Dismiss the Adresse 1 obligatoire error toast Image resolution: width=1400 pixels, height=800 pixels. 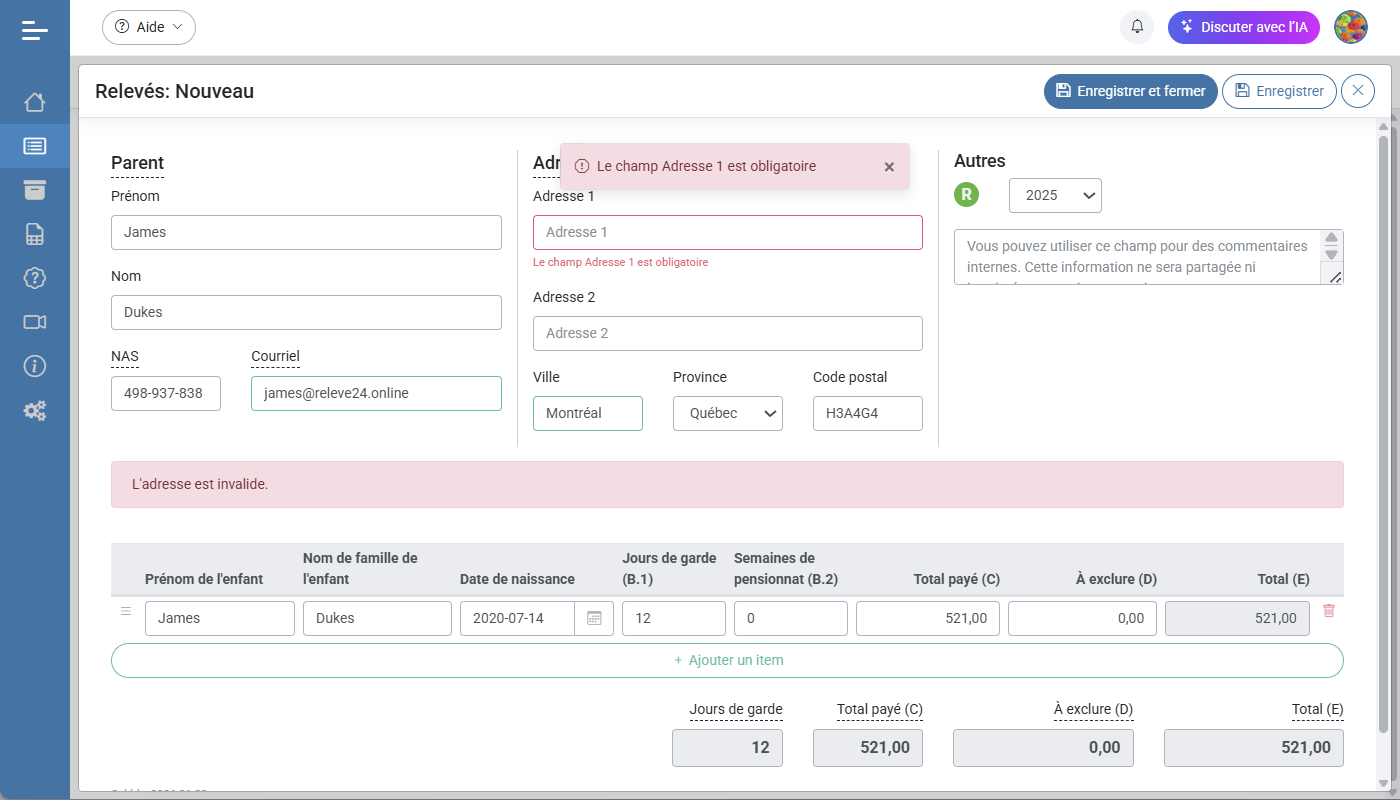pos(889,167)
